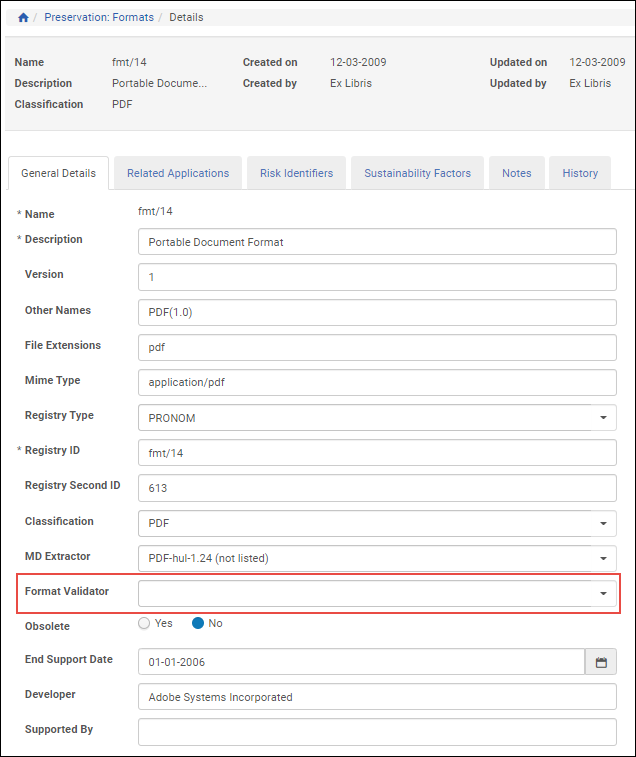Focus the Version text field
The width and height of the screenshot is (636, 757).
[x=376, y=277]
